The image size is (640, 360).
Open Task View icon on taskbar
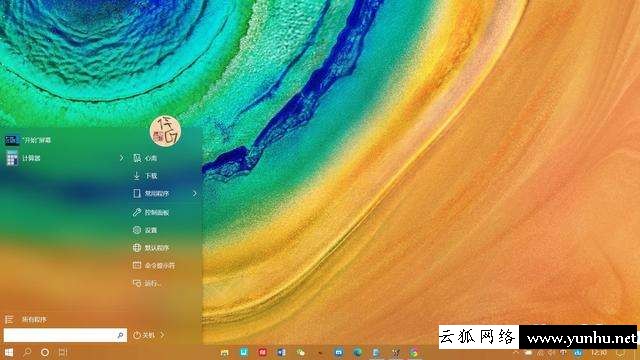click(62, 352)
